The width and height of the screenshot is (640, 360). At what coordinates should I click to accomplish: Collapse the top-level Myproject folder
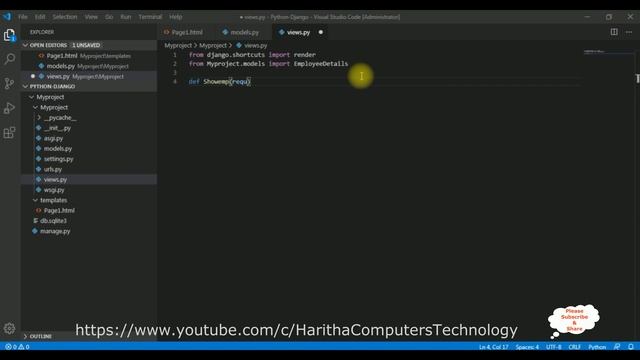tap(32, 97)
